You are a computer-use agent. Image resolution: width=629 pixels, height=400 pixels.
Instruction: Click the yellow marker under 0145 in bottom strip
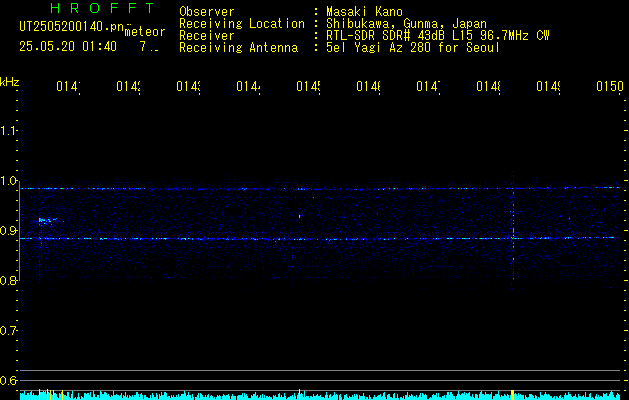(299, 394)
